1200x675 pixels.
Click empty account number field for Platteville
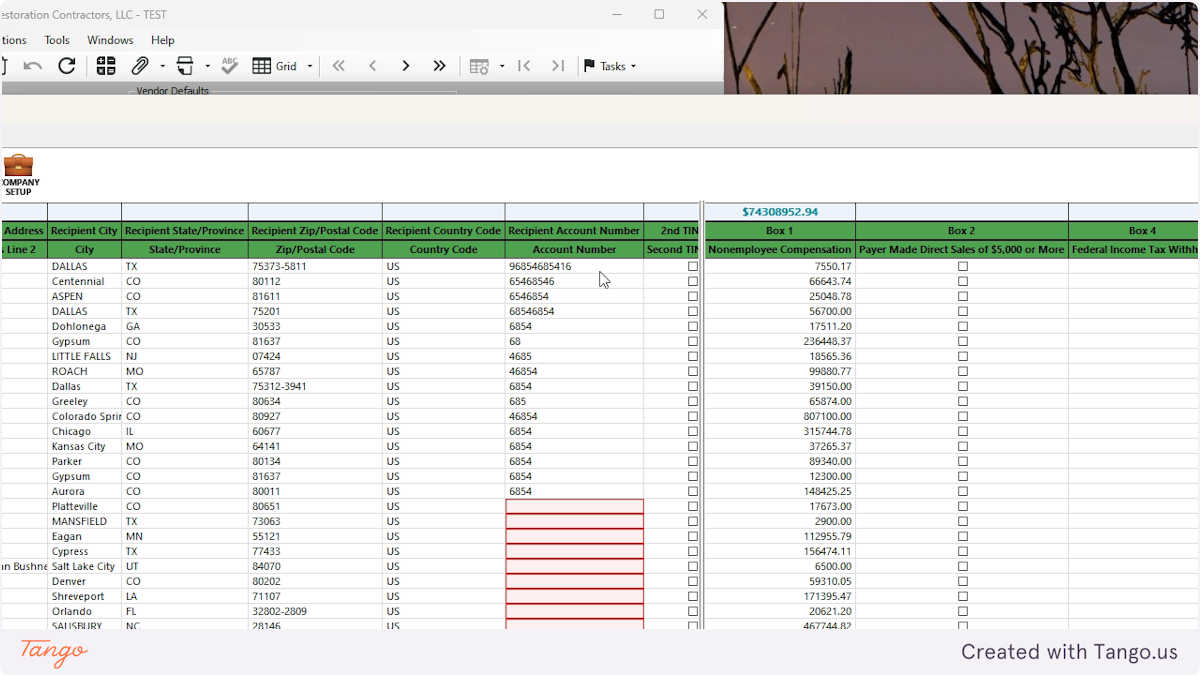[574, 506]
